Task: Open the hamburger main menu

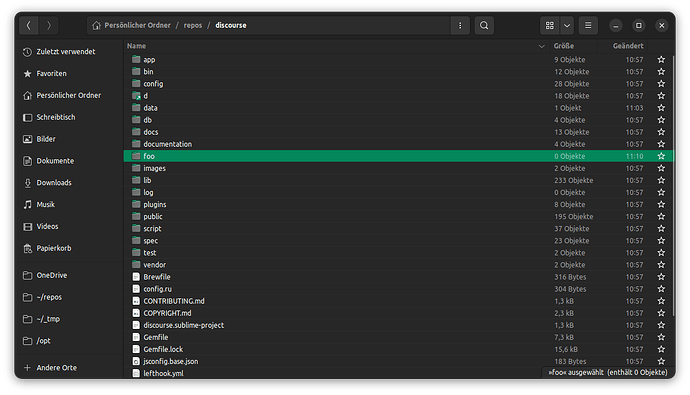Action: pyautogui.click(x=588, y=26)
